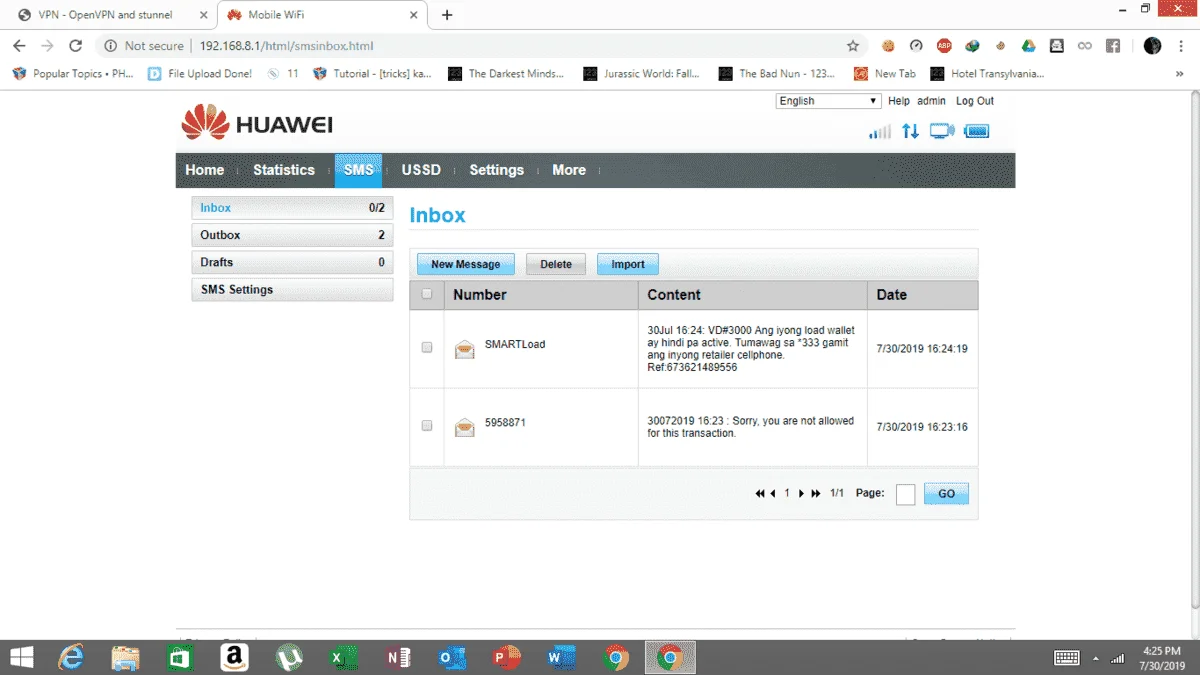
Task: Click the battery status icon
Action: pos(977,131)
